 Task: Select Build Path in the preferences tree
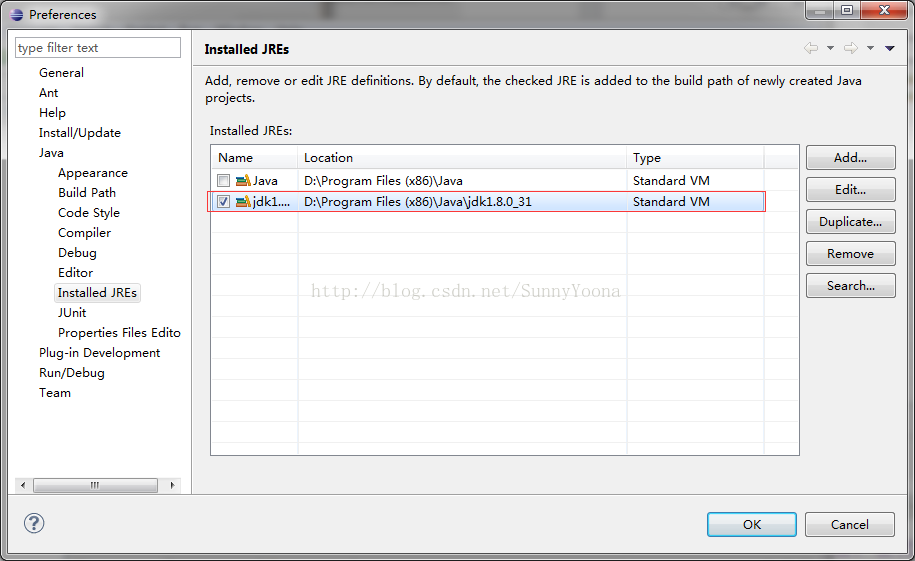click(87, 193)
